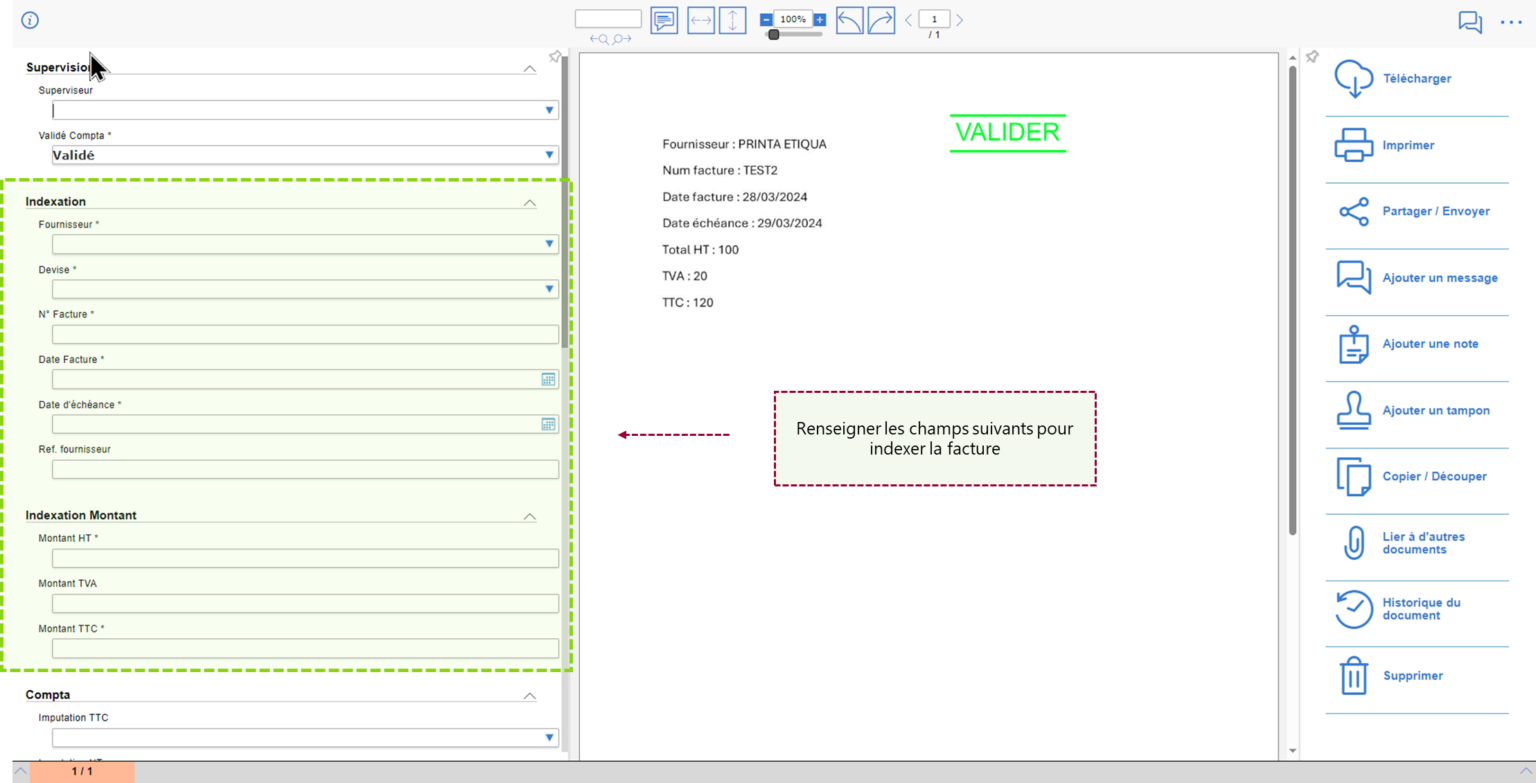Collapse the Indexation Montant section

pos(529,517)
